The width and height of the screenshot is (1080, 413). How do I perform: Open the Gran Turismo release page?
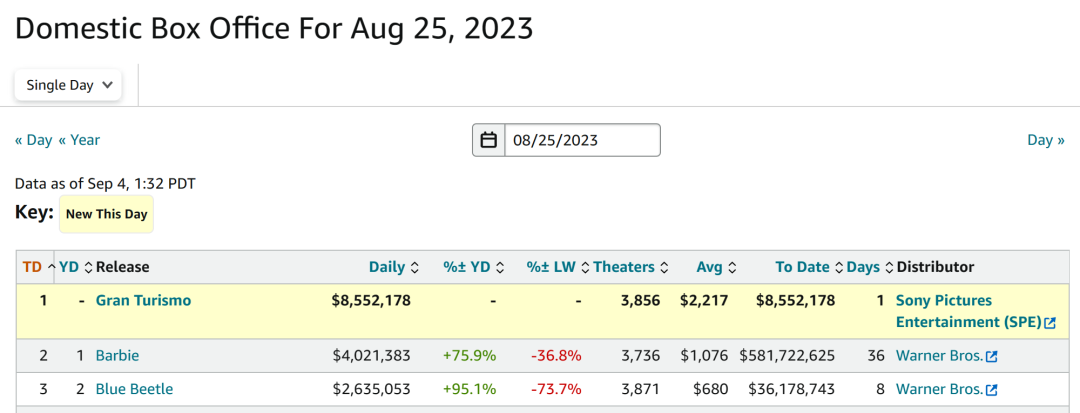143,300
